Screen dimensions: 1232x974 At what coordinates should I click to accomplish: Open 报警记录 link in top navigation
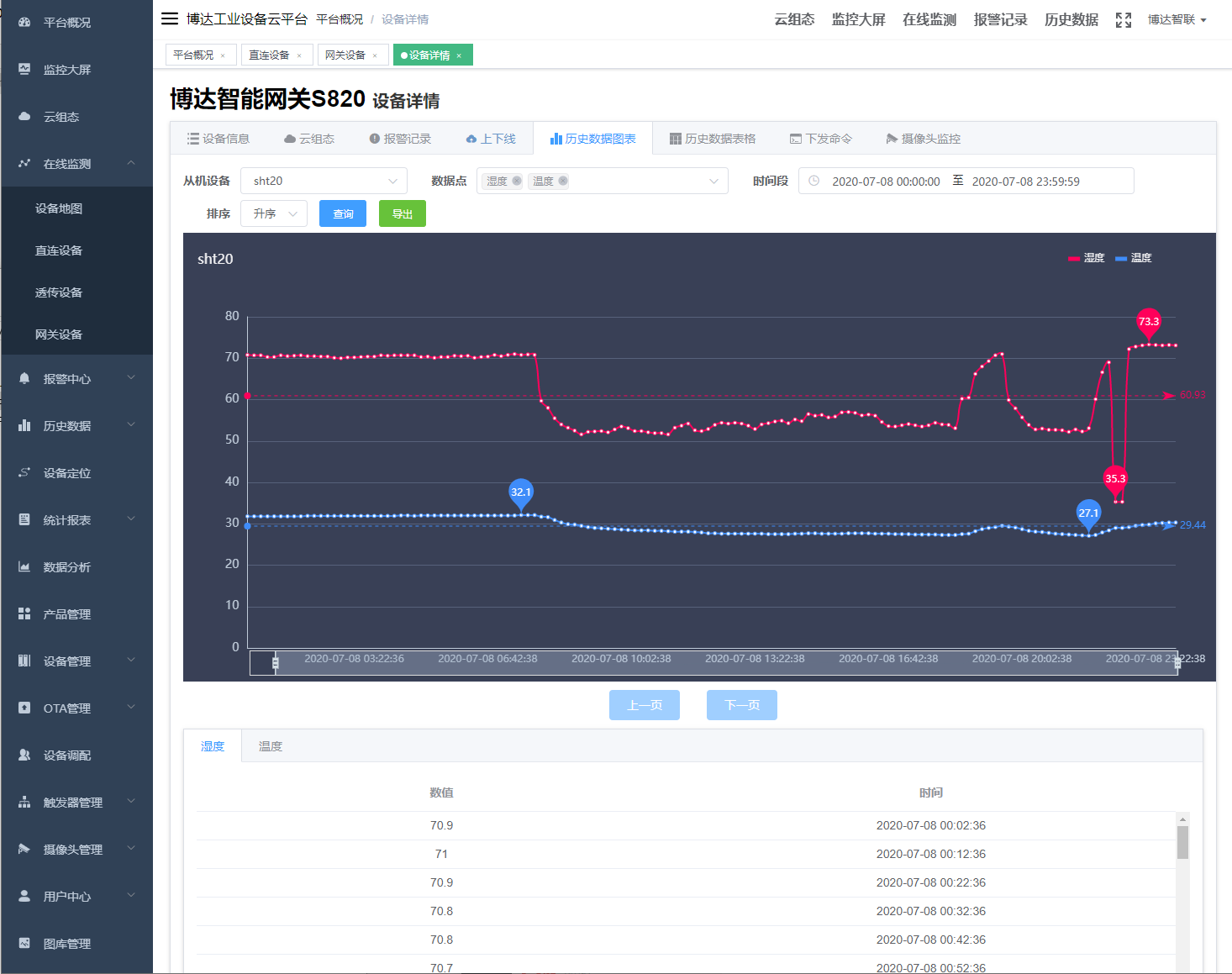[1001, 20]
